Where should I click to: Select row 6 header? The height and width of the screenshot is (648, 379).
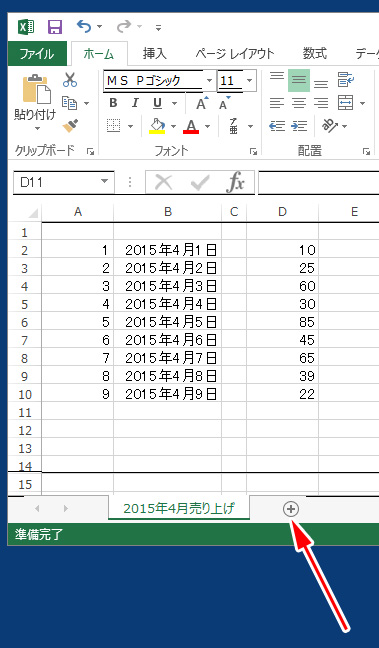tap(24, 322)
